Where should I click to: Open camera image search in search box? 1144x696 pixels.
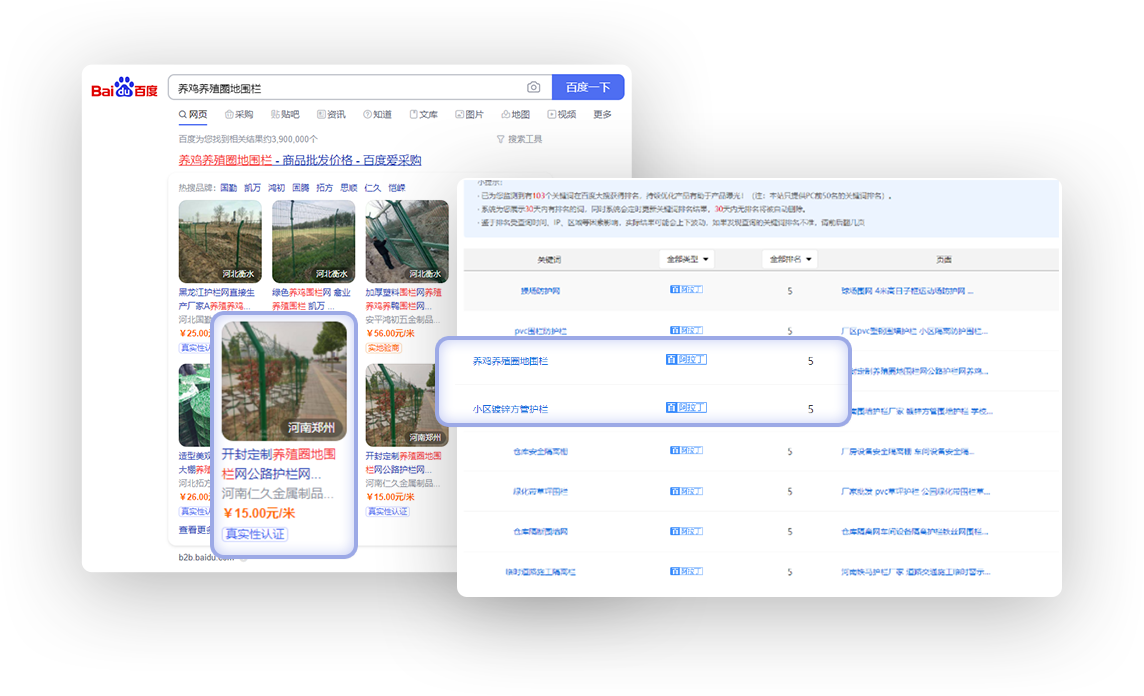click(533, 88)
